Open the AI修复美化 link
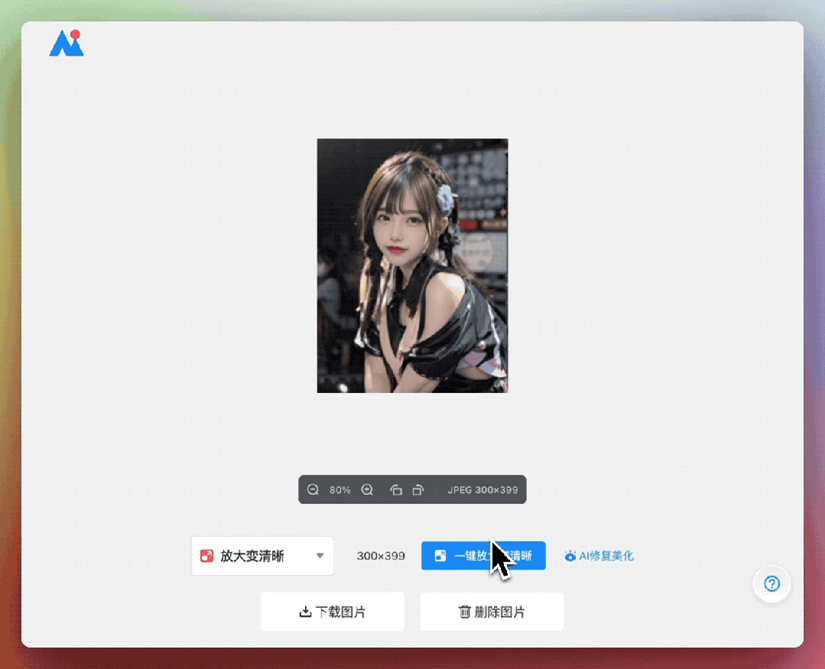This screenshot has width=825, height=669. [606, 556]
